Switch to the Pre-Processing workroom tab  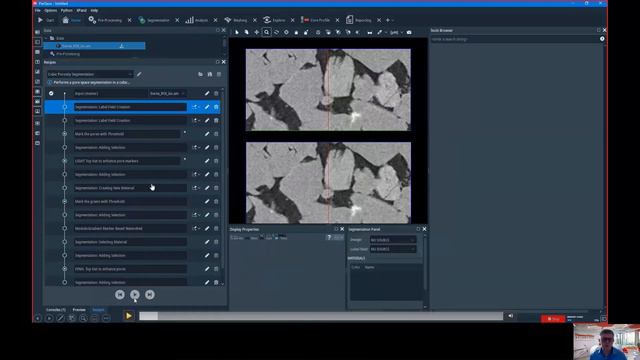coord(105,20)
